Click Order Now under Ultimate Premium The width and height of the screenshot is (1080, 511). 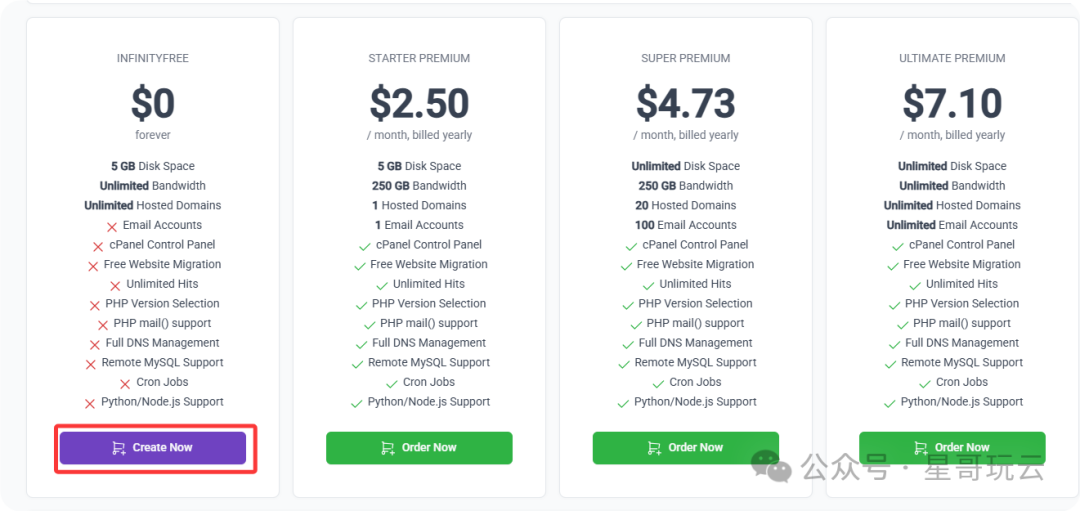[952, 448]
